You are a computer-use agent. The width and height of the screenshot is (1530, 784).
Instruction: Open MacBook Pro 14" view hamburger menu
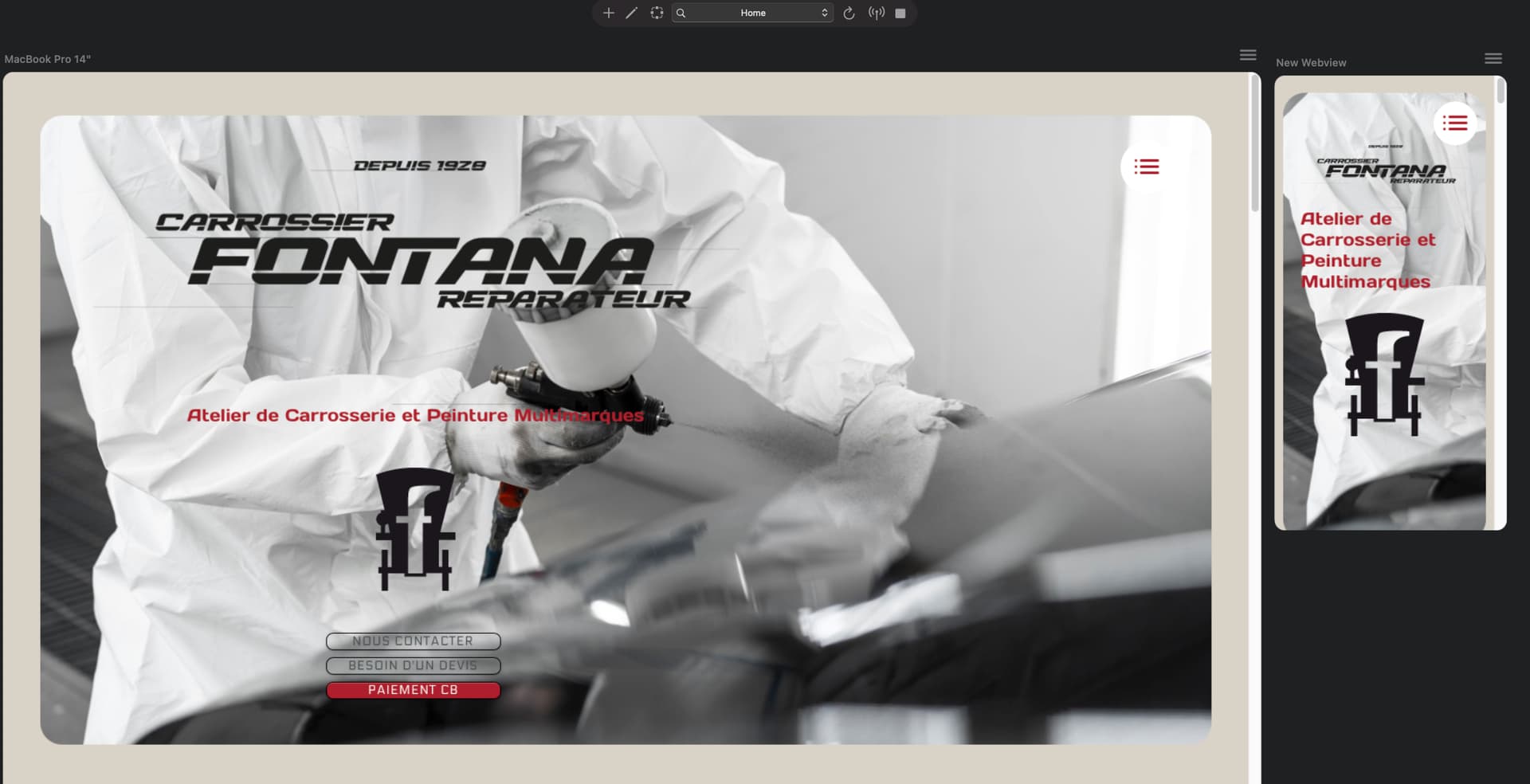[x=1248, y=55]
